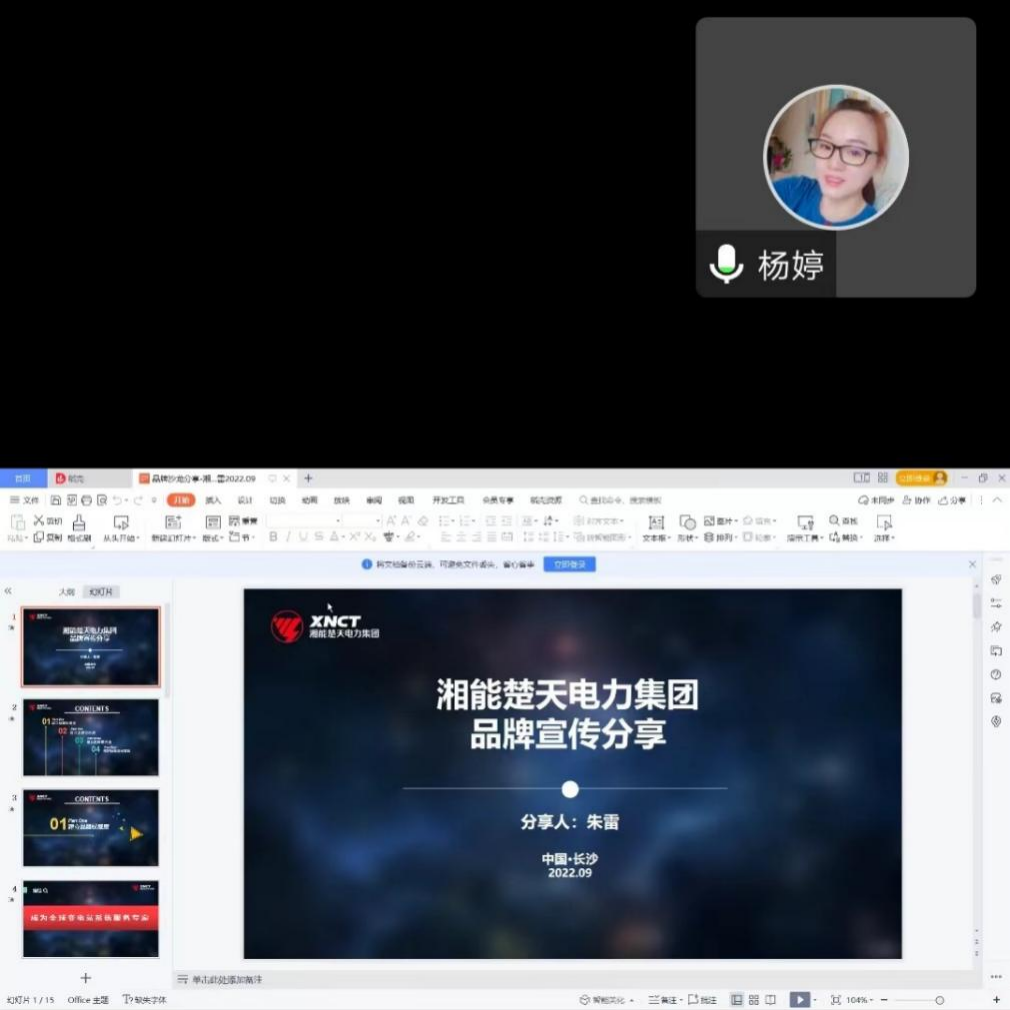The image size is (1010, 1010).
Task: Open the font name combo box
Action: 304,521
